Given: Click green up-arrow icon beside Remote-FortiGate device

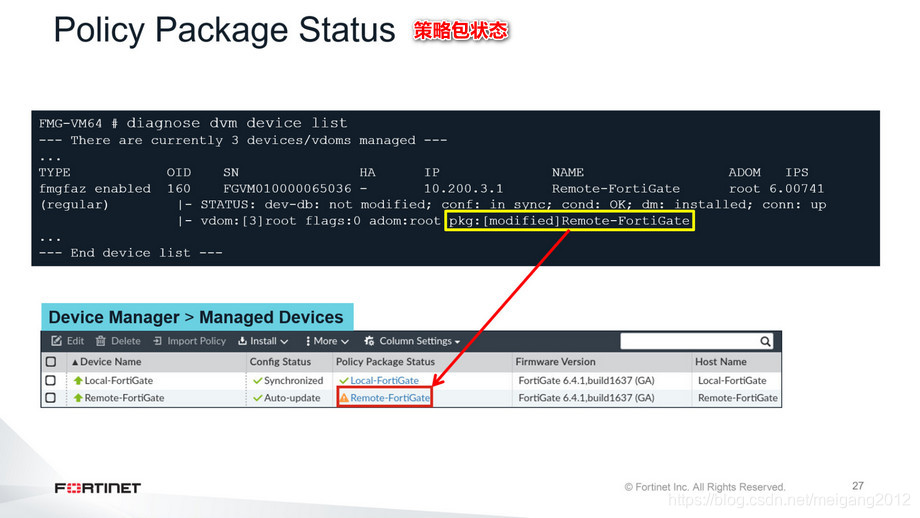Looking at the screenshot, I should [78, 398].
